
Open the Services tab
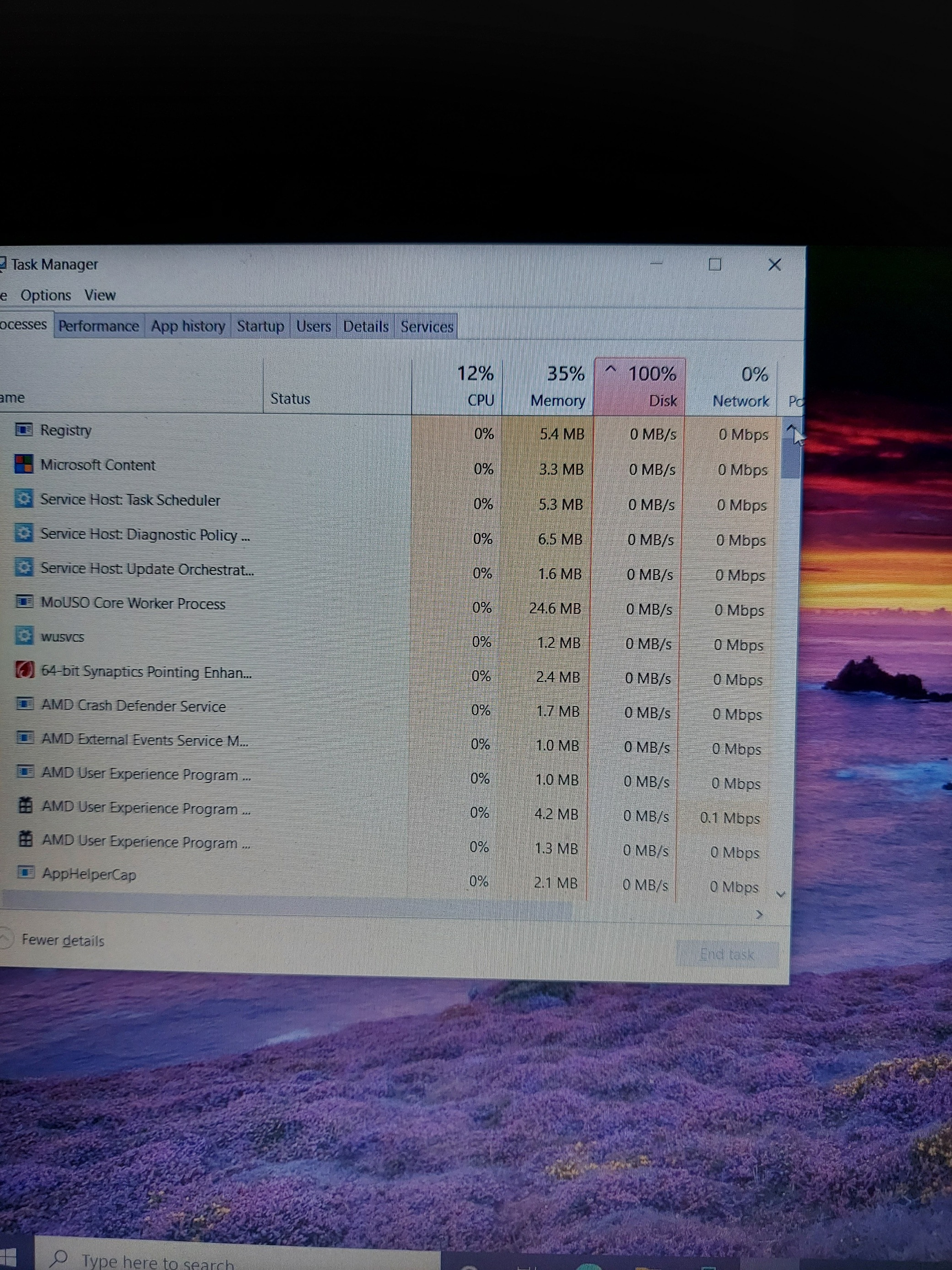click(x=427, y=326)
